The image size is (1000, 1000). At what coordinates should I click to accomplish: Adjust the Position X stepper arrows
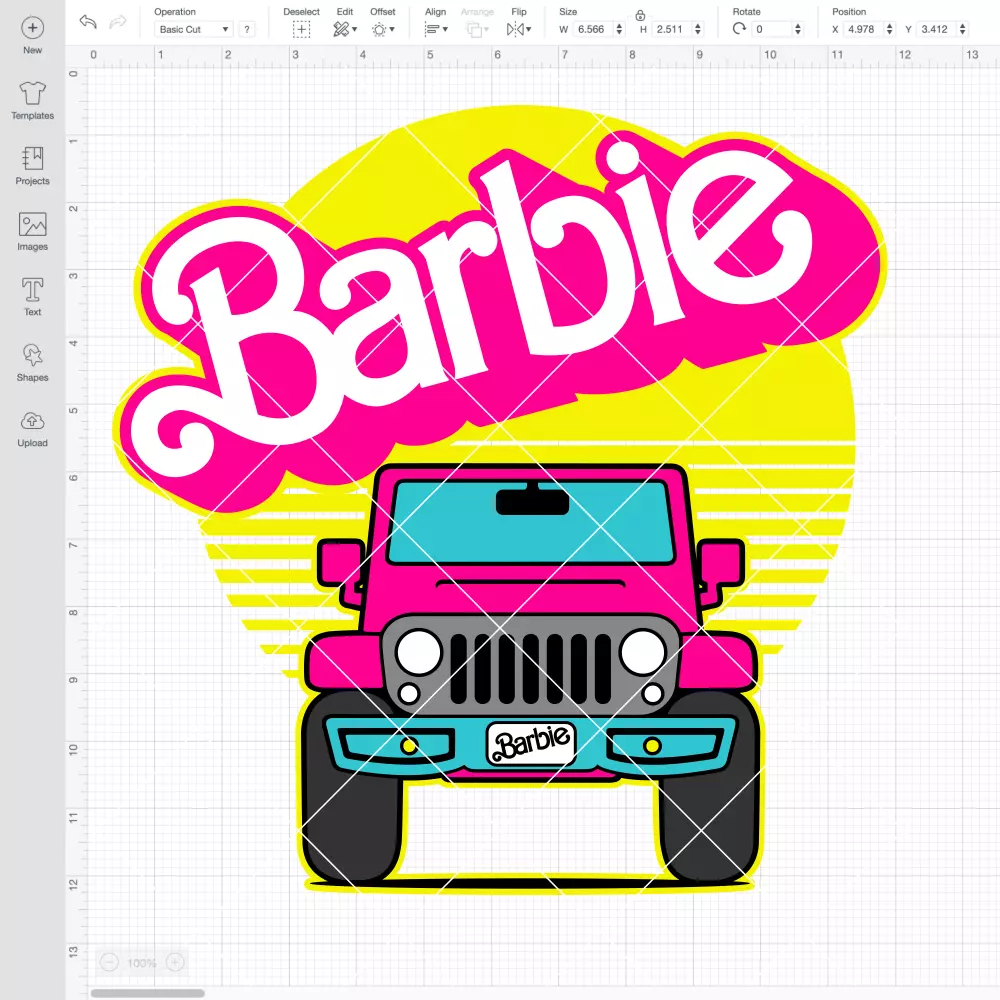pos(890,29)
